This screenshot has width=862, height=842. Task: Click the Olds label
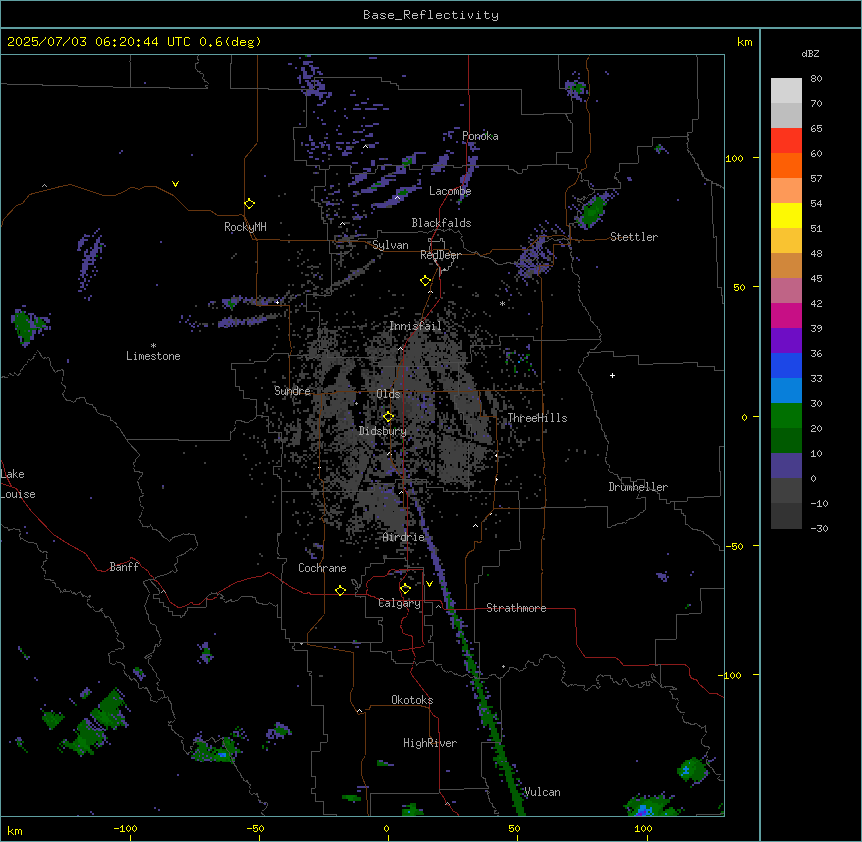point(388,394)
